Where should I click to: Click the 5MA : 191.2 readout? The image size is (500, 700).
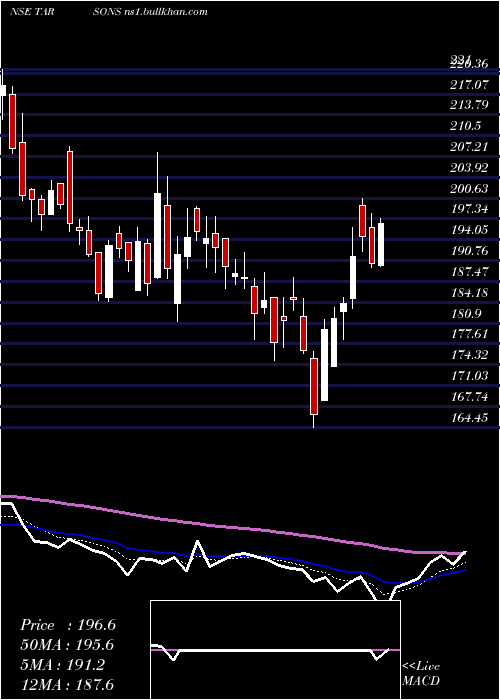point(62,665)
